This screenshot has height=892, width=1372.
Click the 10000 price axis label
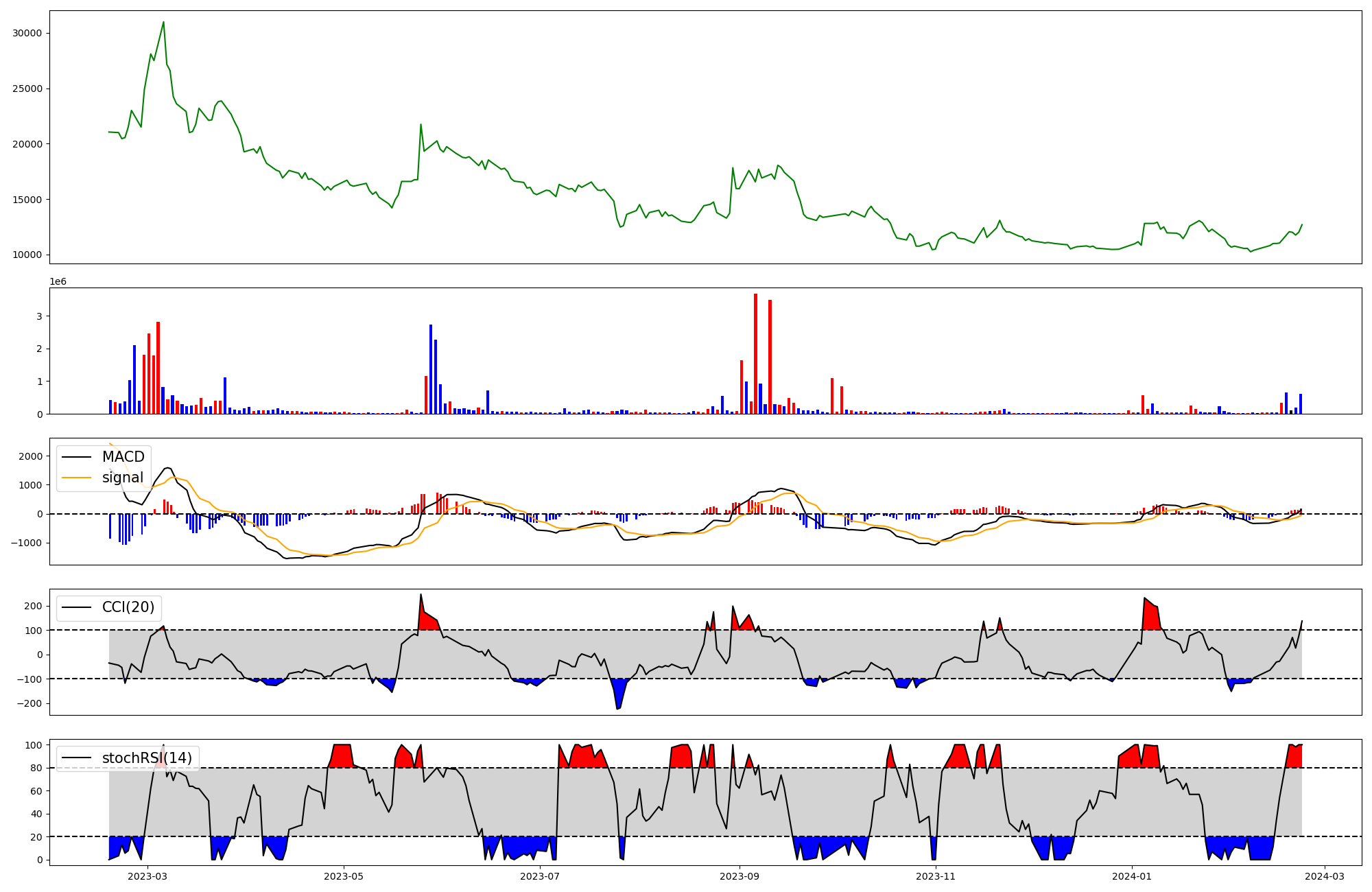pyautogui.click(x=28, y=255)
